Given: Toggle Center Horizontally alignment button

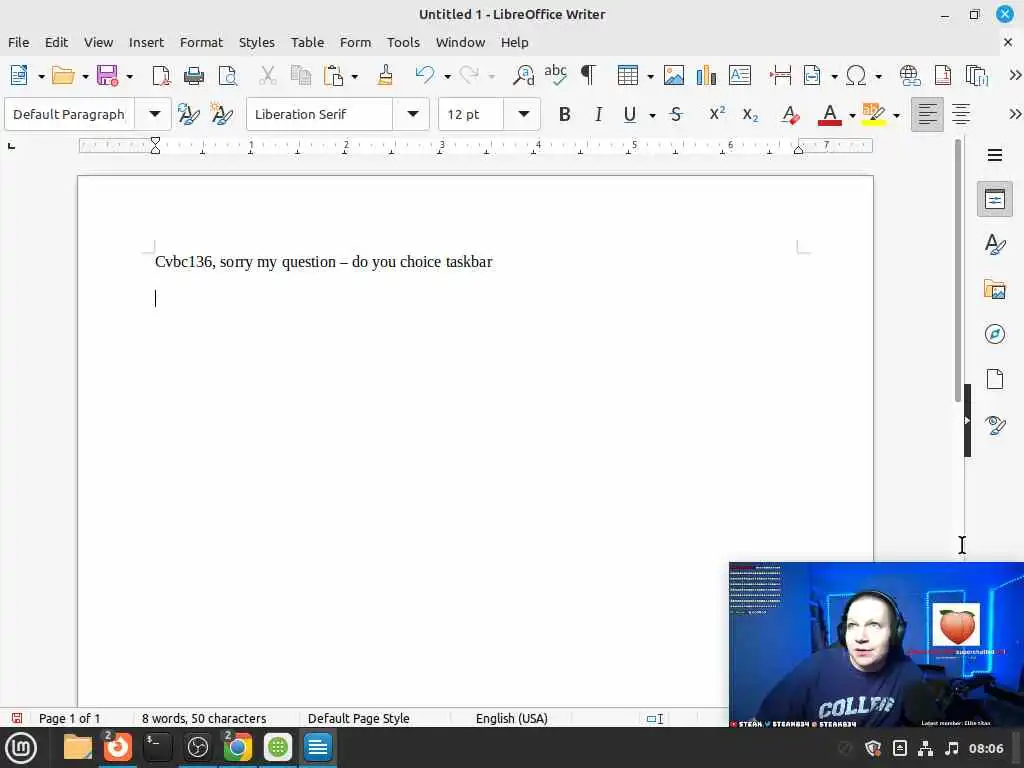Looking at the screenshot, I should pyautogui.click(x=961, y=115).
